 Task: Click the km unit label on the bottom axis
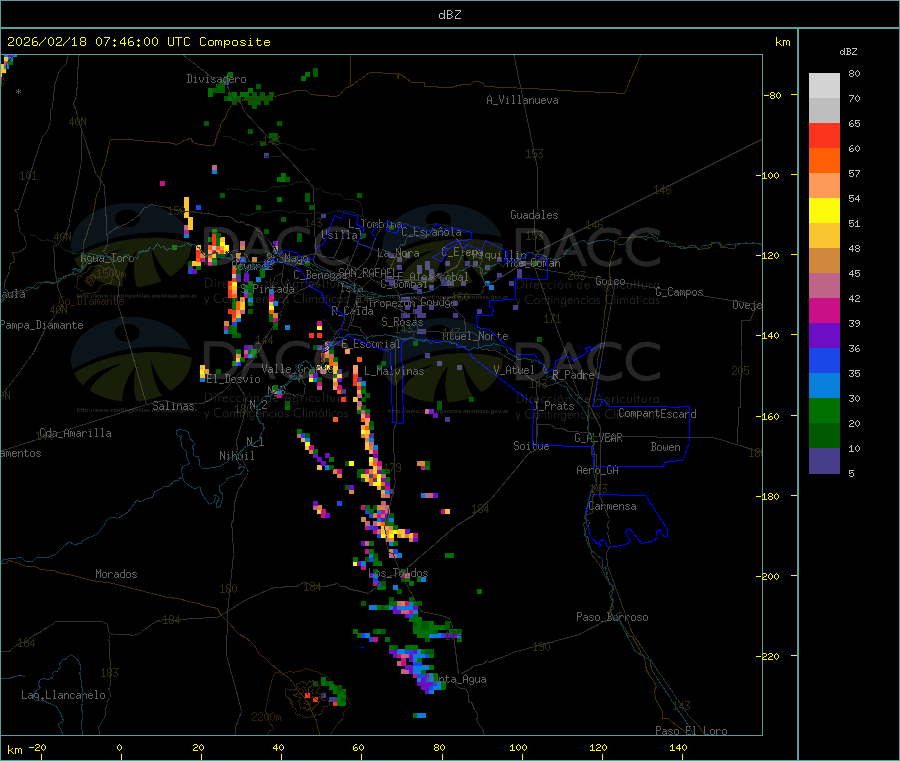pos(14,750)
